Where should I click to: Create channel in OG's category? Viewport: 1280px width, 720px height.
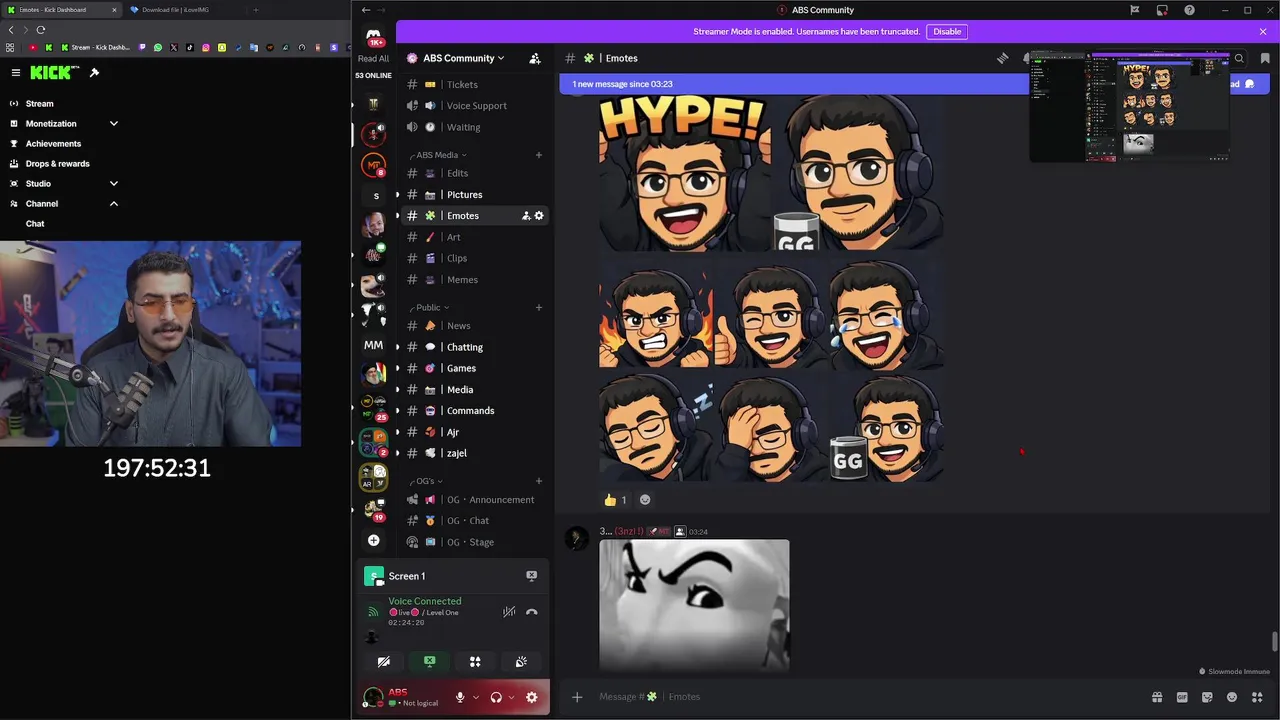point(539,481)
